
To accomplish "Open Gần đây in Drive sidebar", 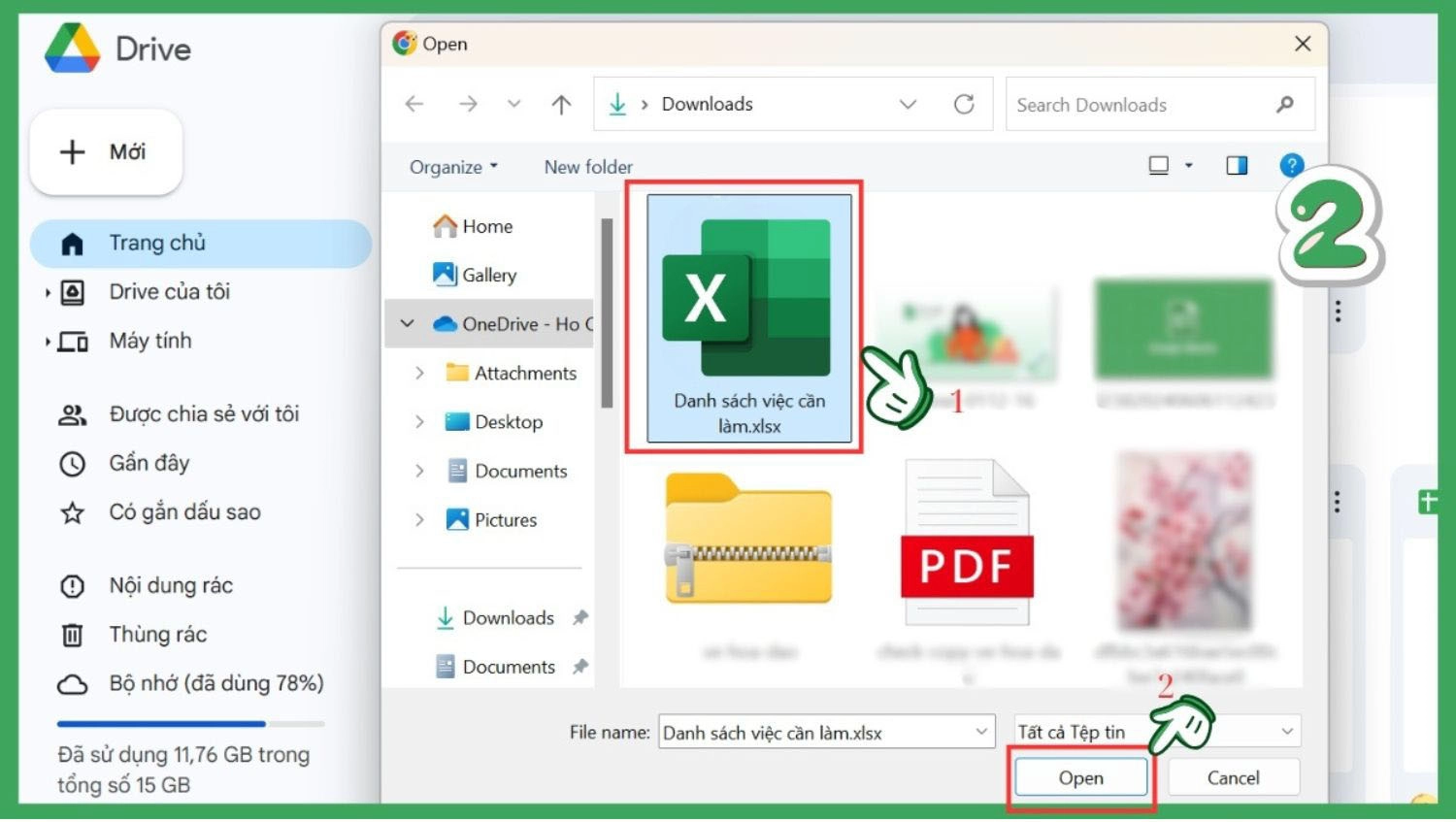I will click(149, 463).
